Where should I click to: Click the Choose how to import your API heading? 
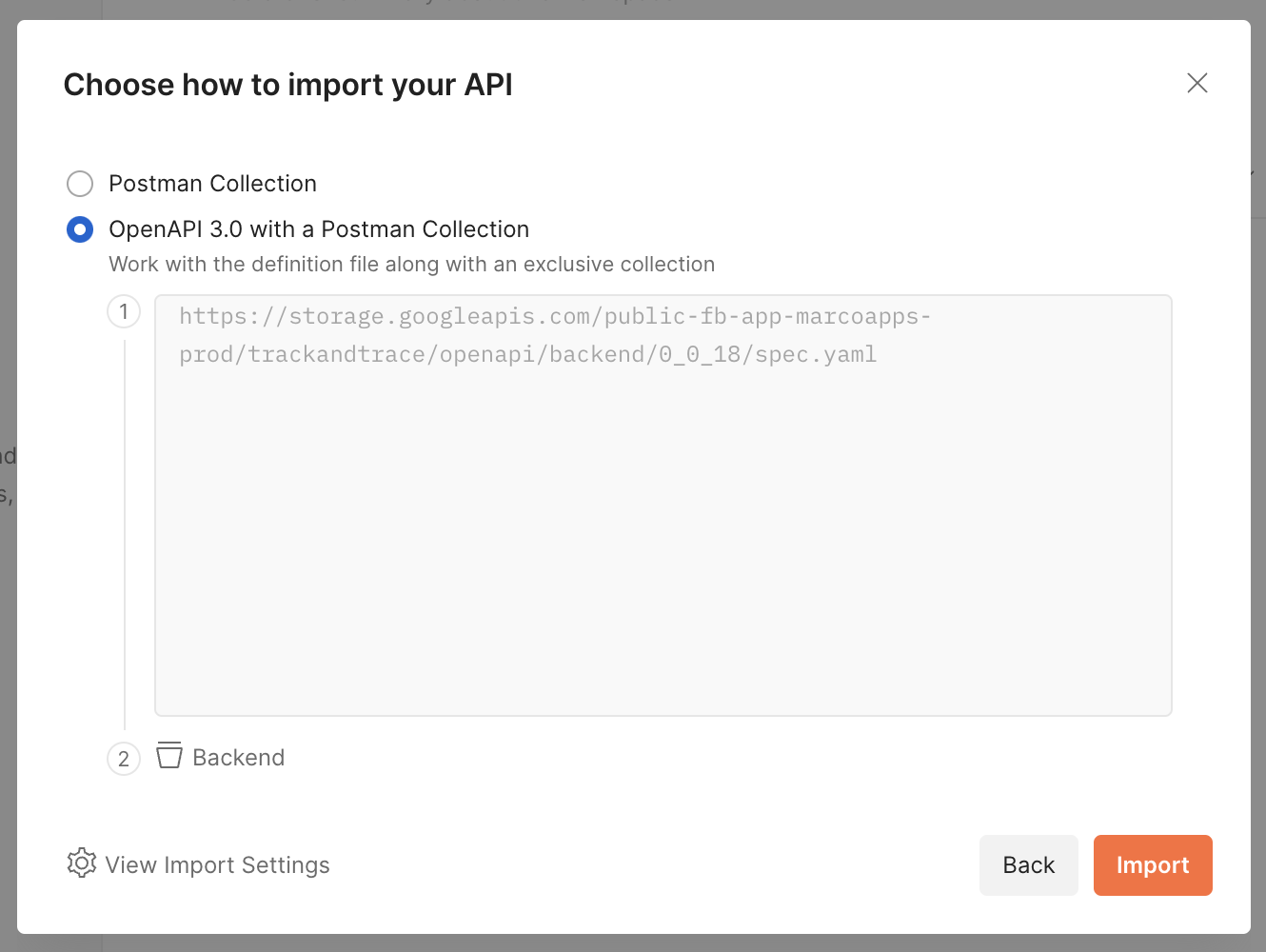tap(287, 85)
